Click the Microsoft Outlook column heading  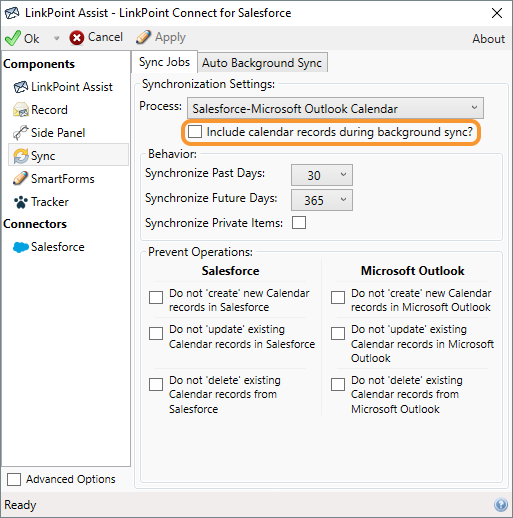click(x=413, y=271)
